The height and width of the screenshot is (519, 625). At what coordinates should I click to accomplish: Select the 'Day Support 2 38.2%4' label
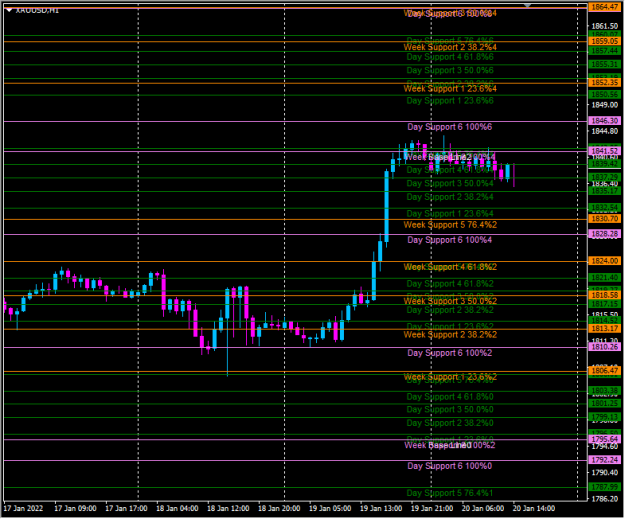pos(450,197)
